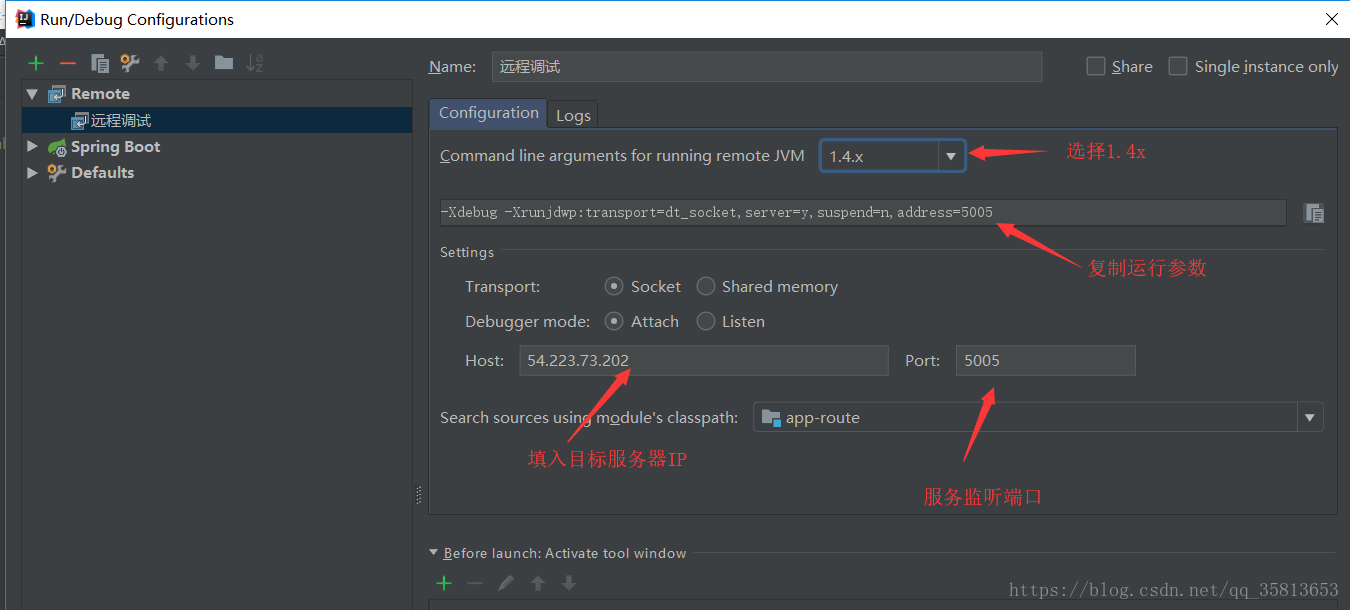Click the Port field showing 5005
The width and height of the screenshot is (1350, 610).
(x=1045, y=361)
